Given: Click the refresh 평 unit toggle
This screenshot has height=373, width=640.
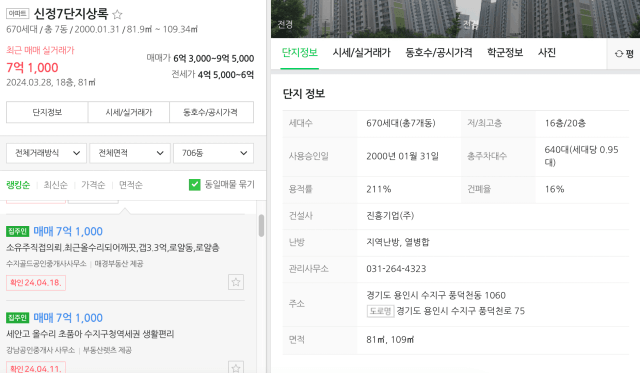Looking at the screenshot, I should 624,53.
